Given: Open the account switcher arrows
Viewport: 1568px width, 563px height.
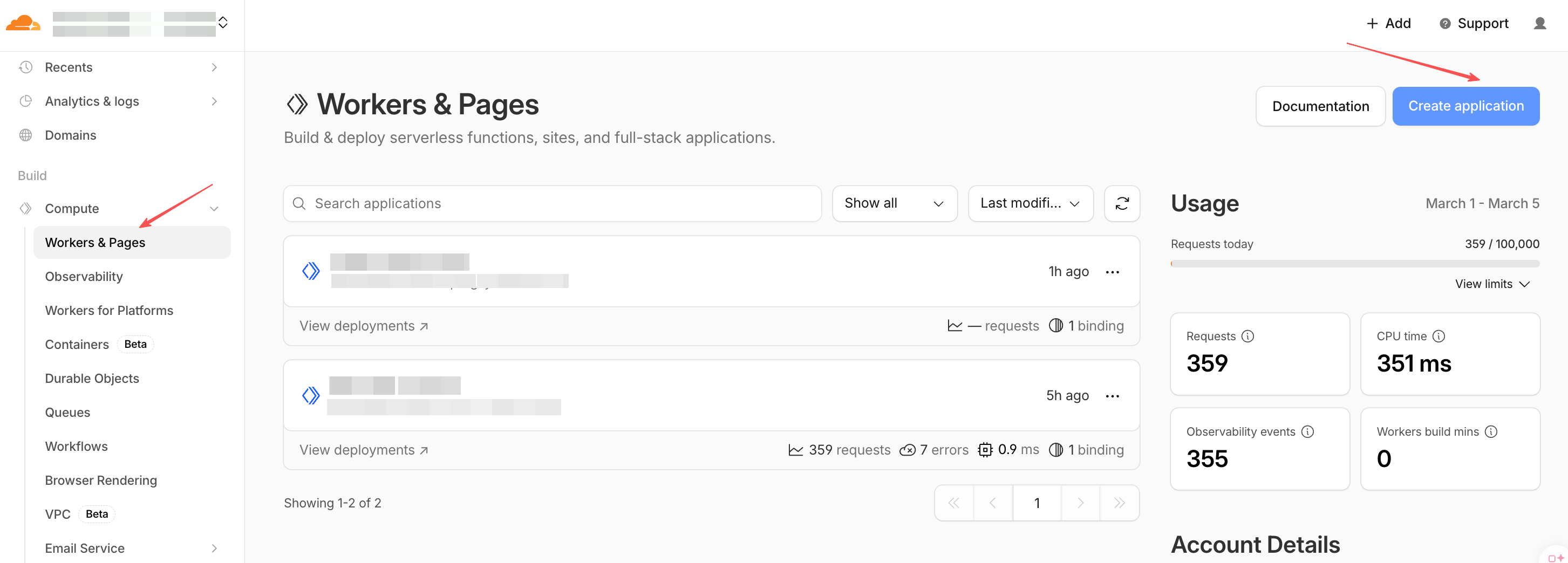Looking at the screenshot, I should click(223, 23).
